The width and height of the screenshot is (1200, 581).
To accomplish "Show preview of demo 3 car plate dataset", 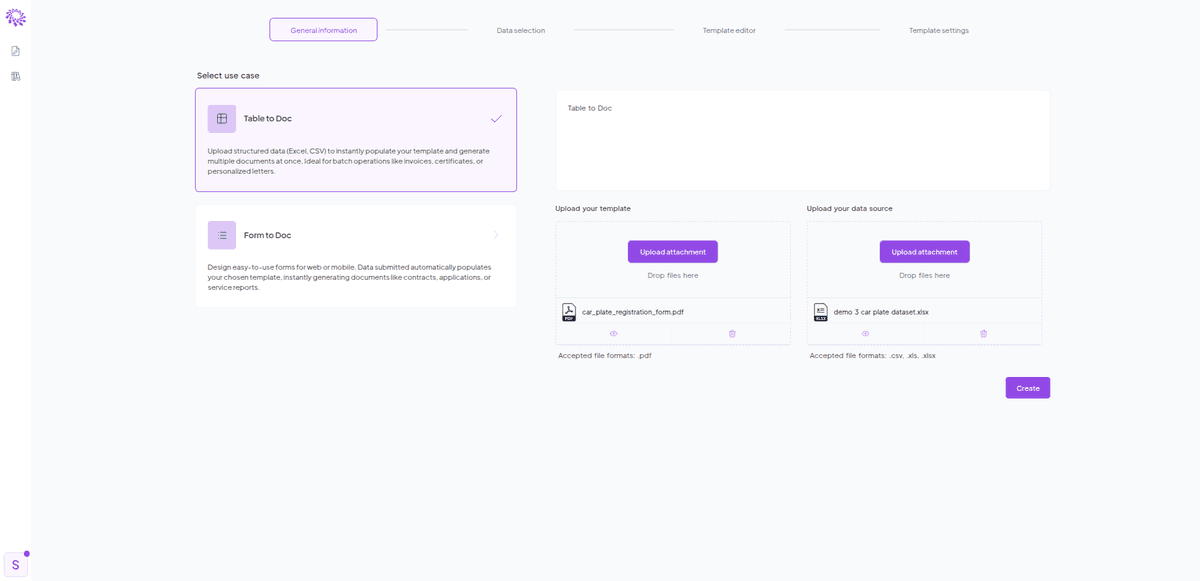I will coord(864,333).
